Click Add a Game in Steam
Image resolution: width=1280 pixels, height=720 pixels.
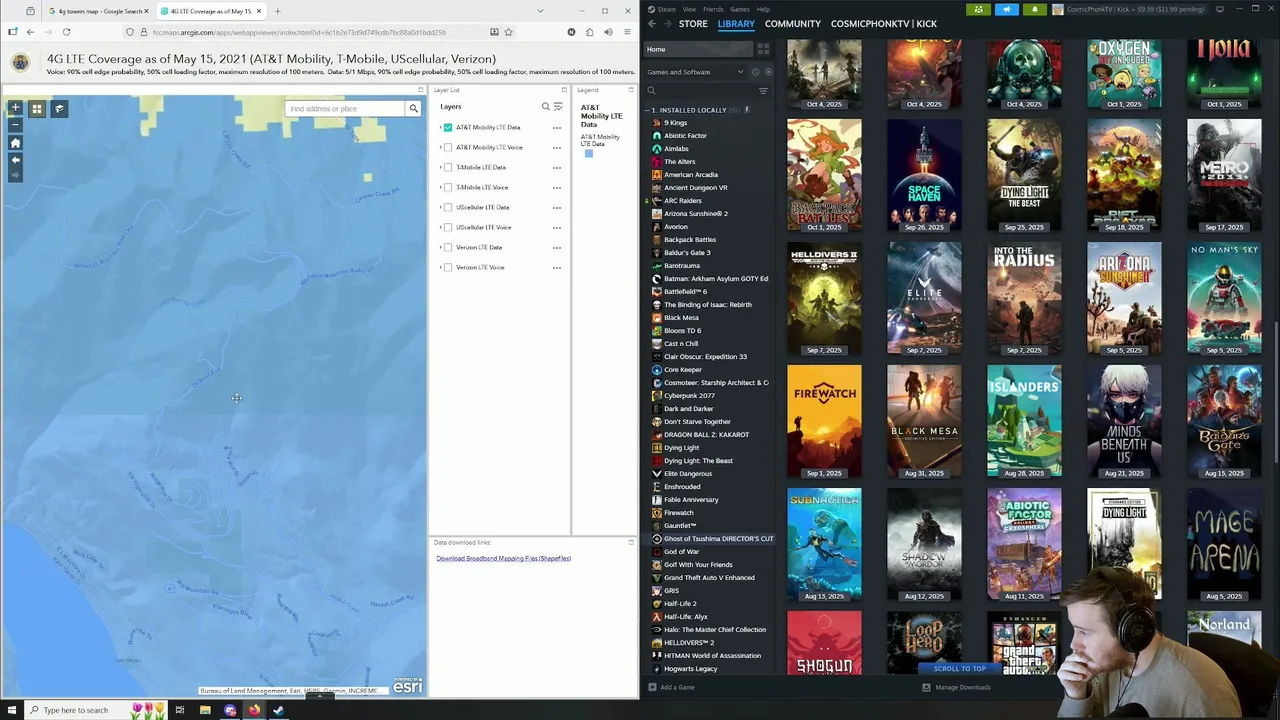[x=671, y=687]
